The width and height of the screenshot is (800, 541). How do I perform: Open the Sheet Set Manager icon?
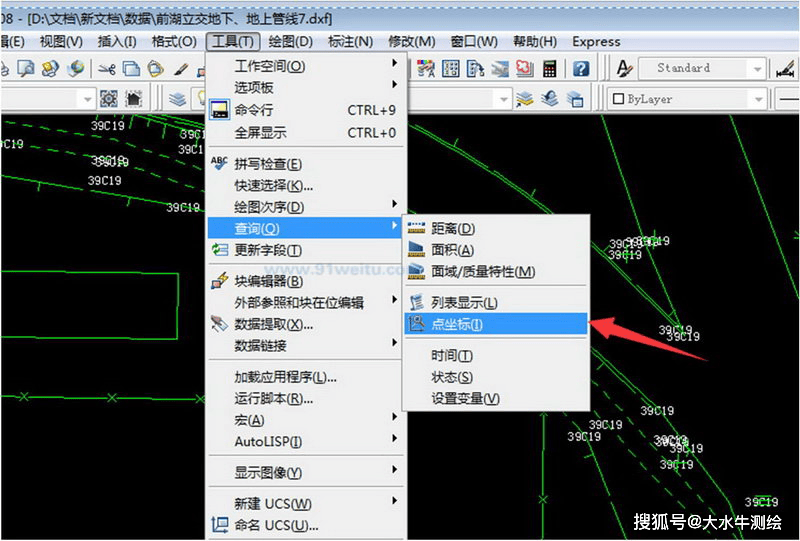[x=500, y=68]
